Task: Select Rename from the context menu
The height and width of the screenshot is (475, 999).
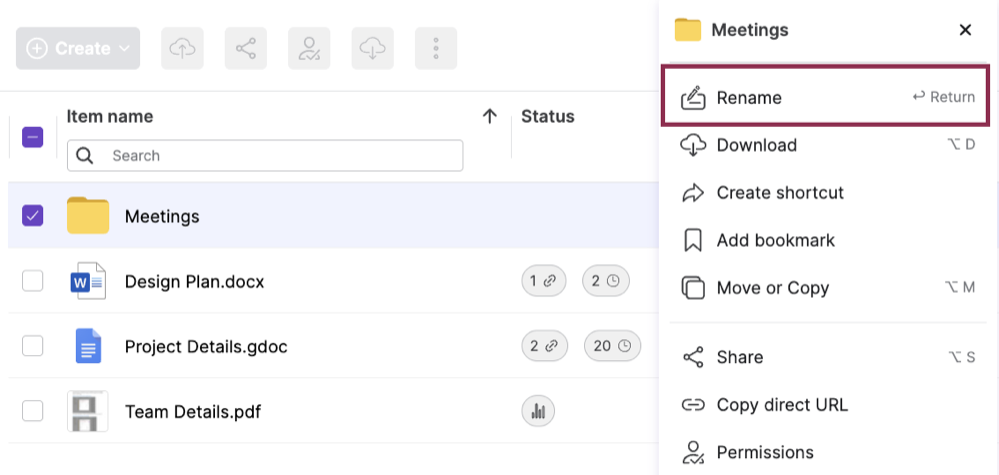Action: click(x=749, y=98)
